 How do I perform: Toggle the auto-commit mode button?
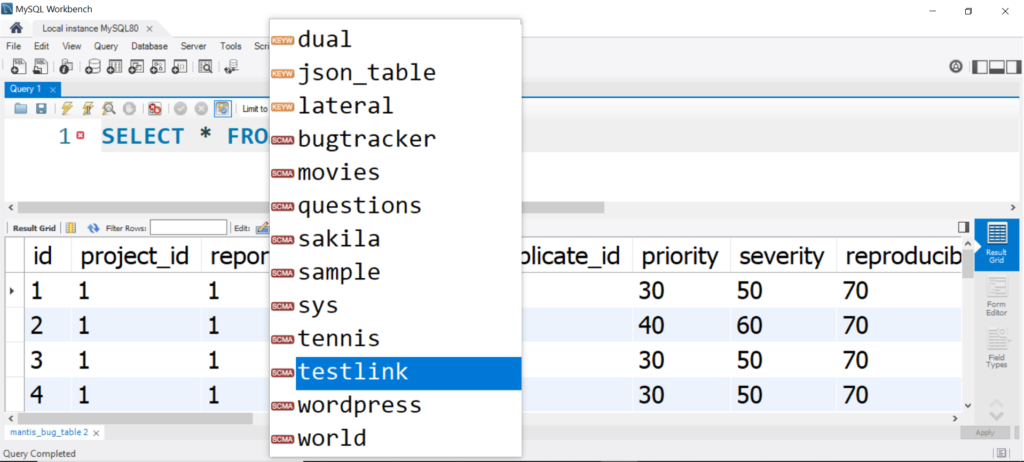222,108
